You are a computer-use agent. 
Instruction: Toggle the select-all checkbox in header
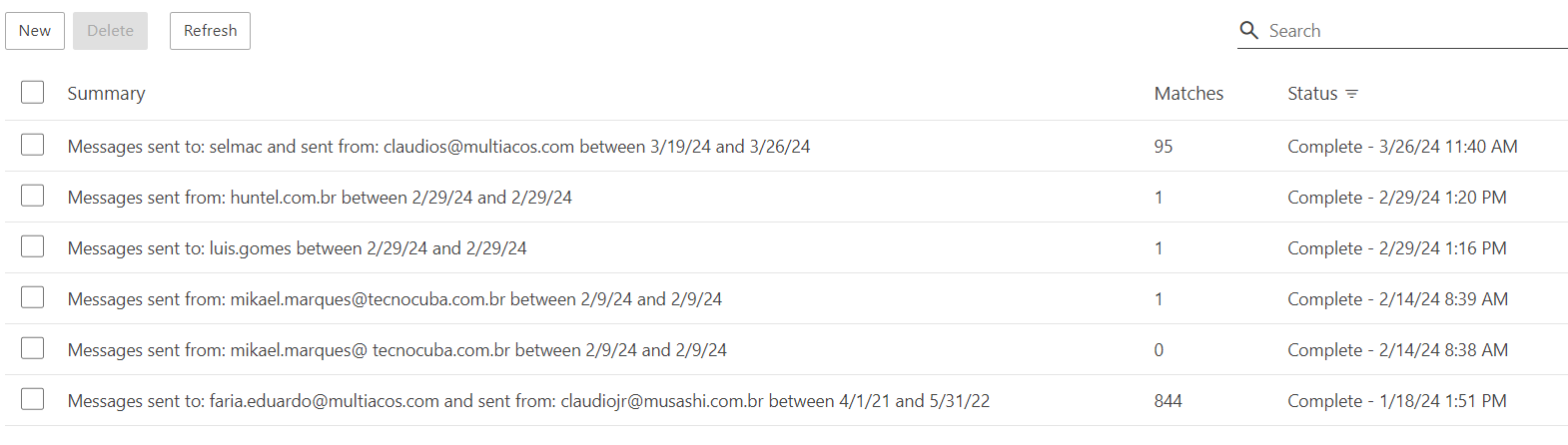(x=33, y=93)
